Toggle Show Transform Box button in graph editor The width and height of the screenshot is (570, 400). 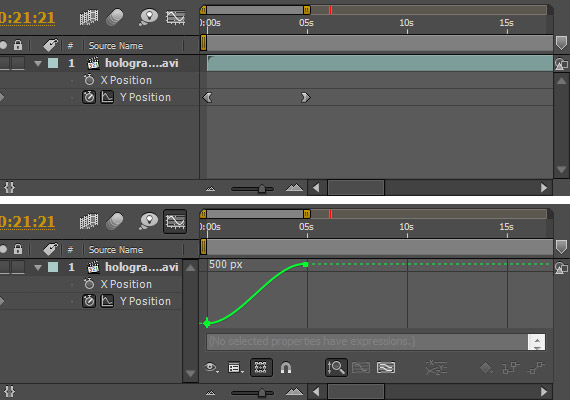(261, 368)
